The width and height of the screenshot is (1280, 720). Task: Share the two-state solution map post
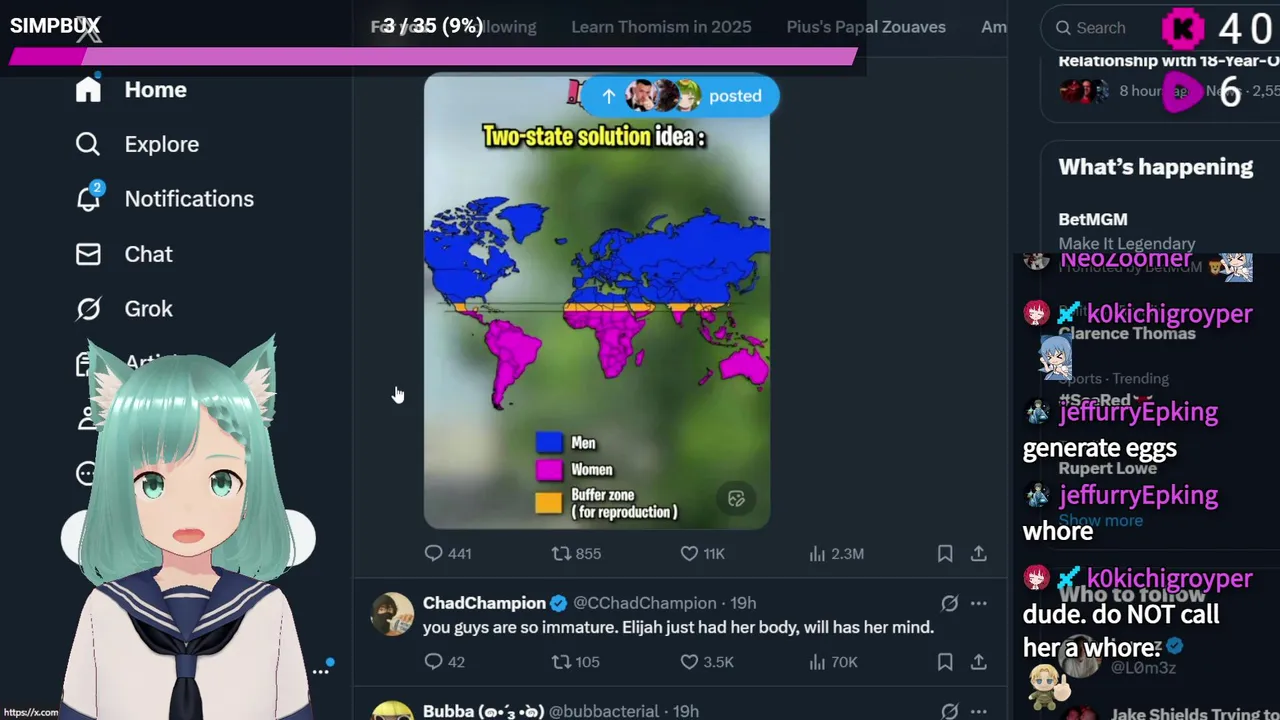(979, 553)
